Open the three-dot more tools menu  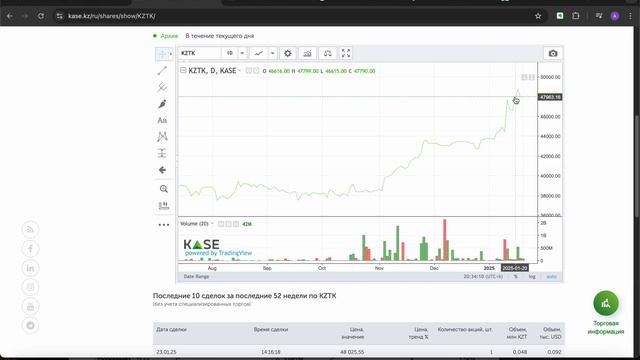click(x=164, y=225)
